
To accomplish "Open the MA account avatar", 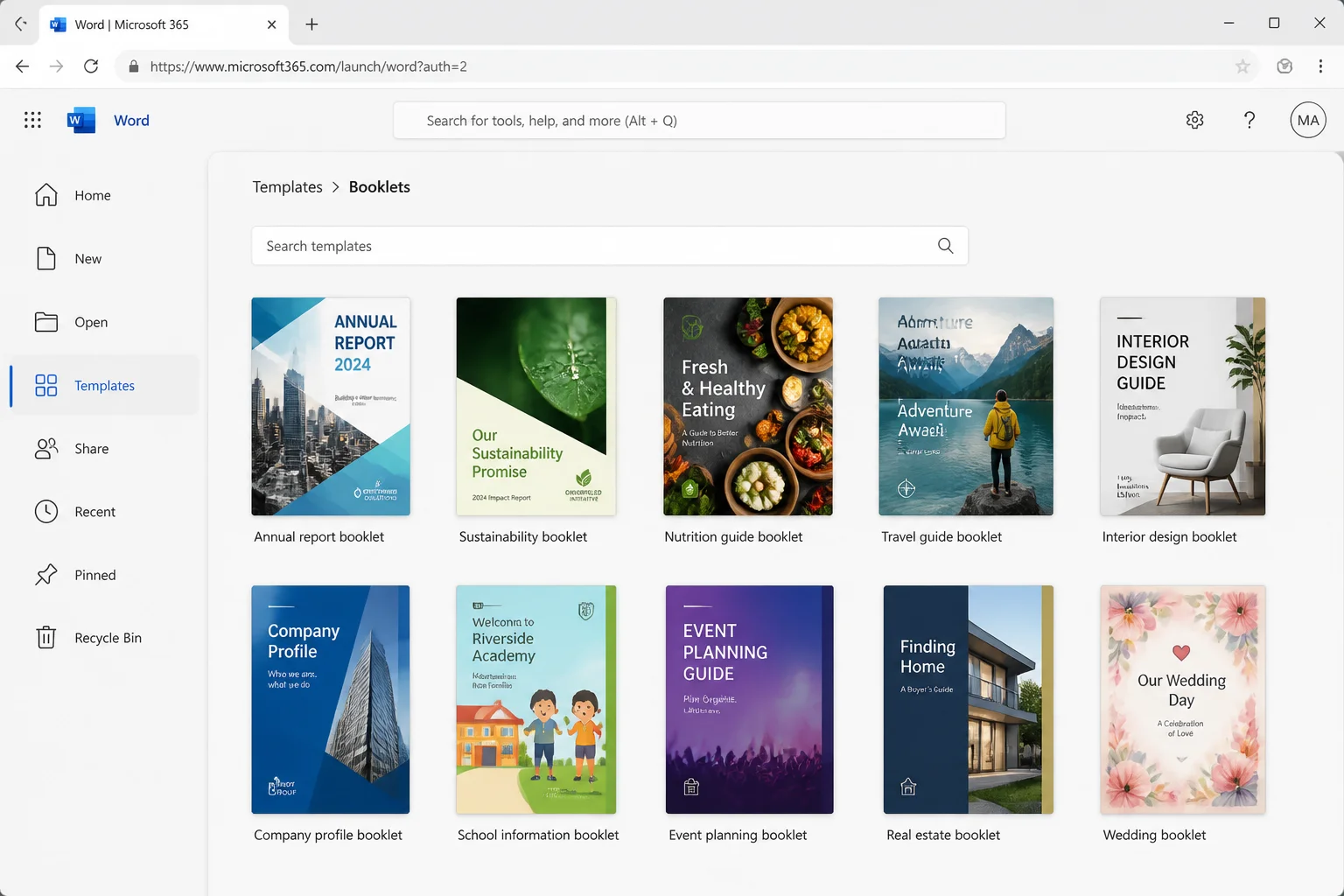I will tap(1308, 120).
